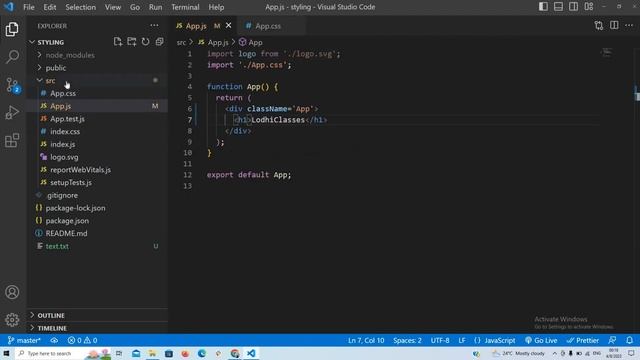Close the App.js editor tab
Image resolution: width=640 pixels, height=360 pixels.
(x=229, y=25)
